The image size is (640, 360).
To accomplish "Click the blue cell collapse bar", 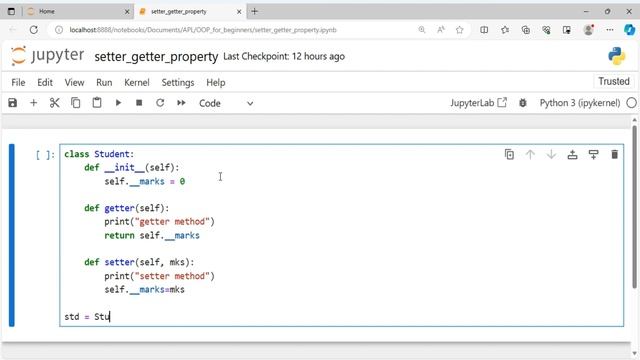I will click(x=12, y=235).
